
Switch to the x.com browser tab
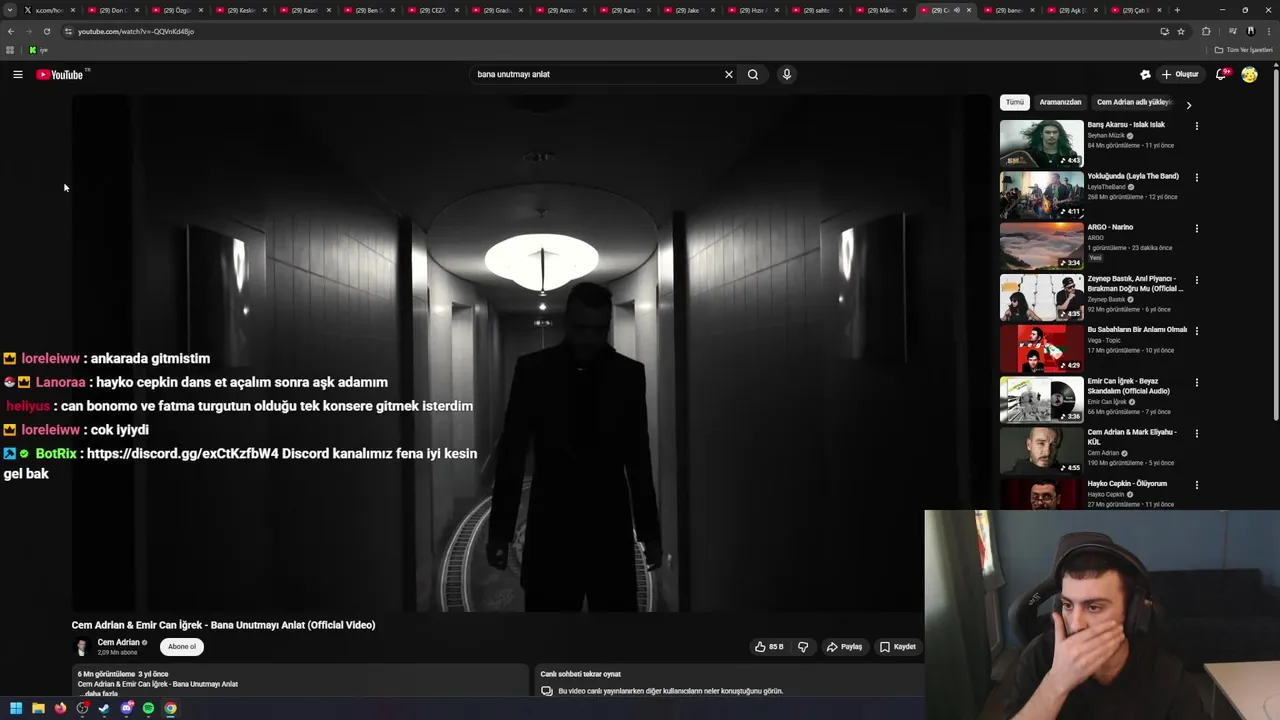tap(50, 10)
